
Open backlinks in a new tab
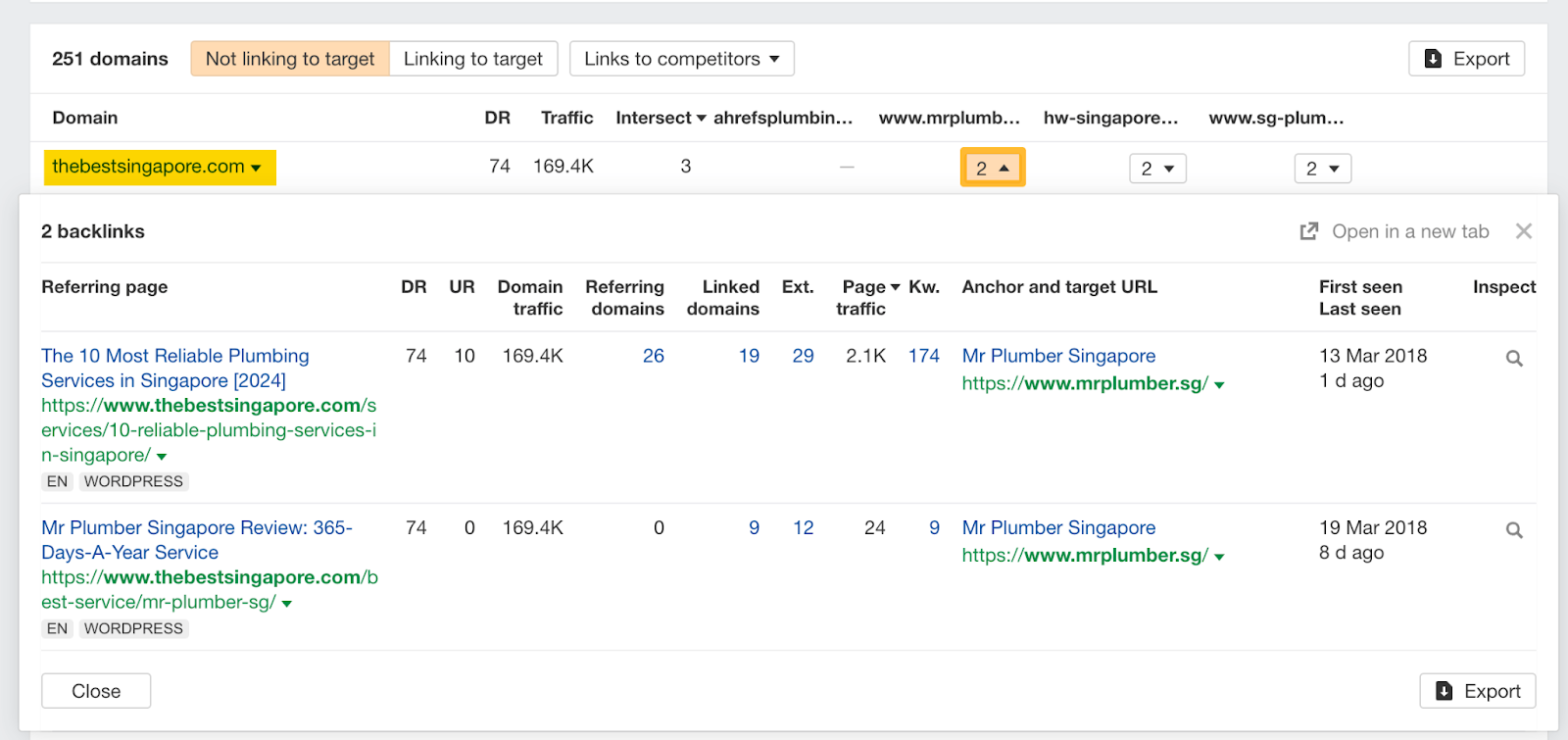tap(1395, 231)
